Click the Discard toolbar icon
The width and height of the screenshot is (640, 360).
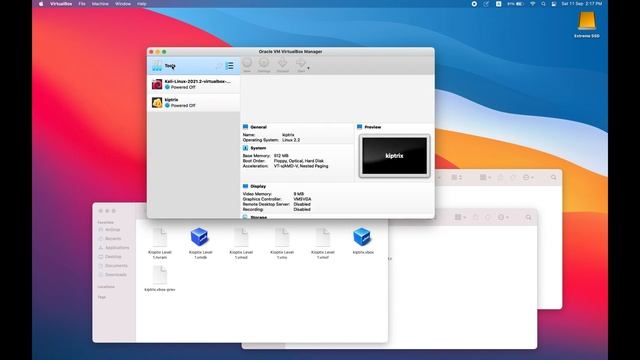282,64
